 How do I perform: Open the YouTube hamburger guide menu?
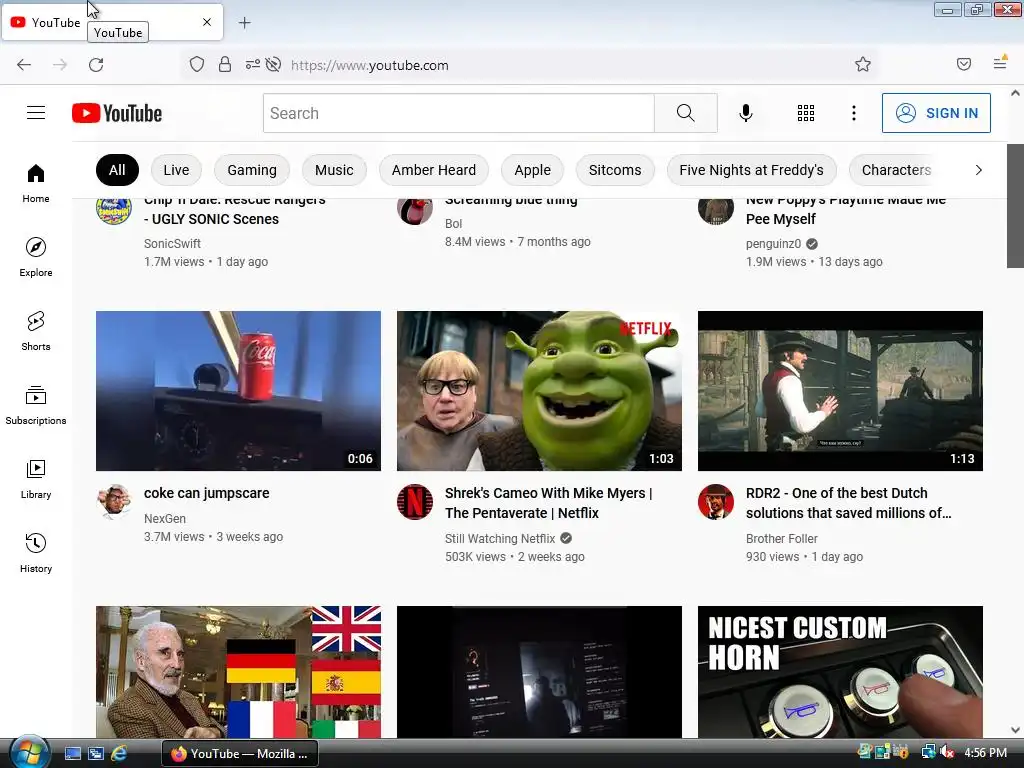(x=36, y=113)
